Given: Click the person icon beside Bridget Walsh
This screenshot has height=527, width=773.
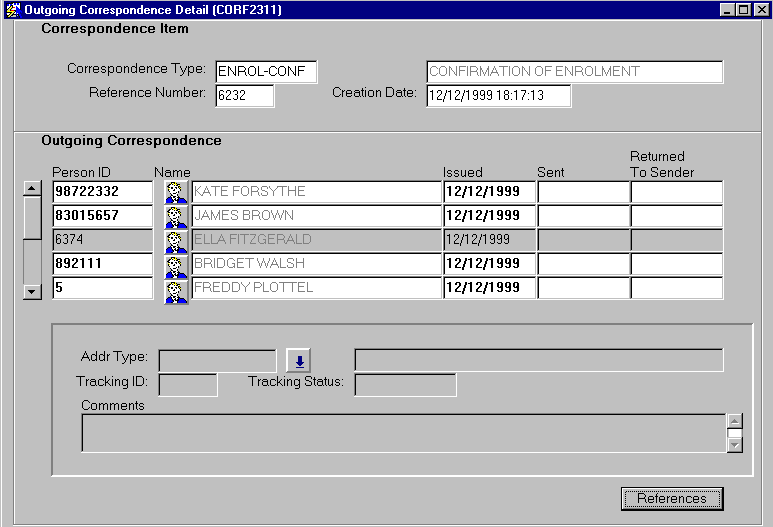Looking at the screenshot, I should tap(176, 264).
